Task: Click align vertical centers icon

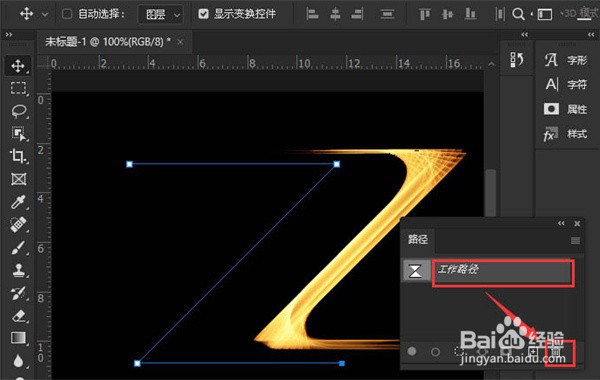Action: (x=447, y=15)
